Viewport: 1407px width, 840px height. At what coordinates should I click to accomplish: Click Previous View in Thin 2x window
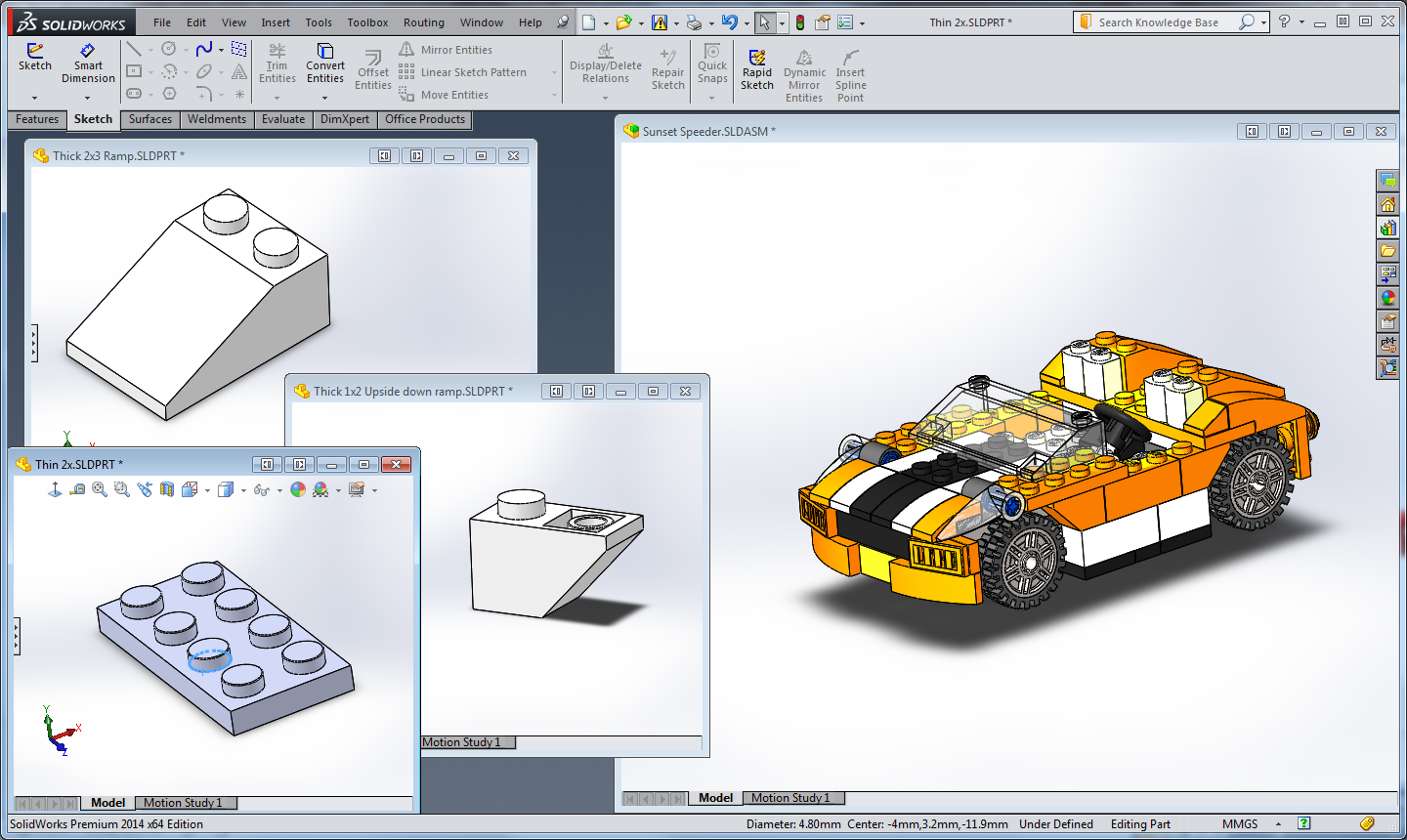pyautogui.click(x=145, y=489)
